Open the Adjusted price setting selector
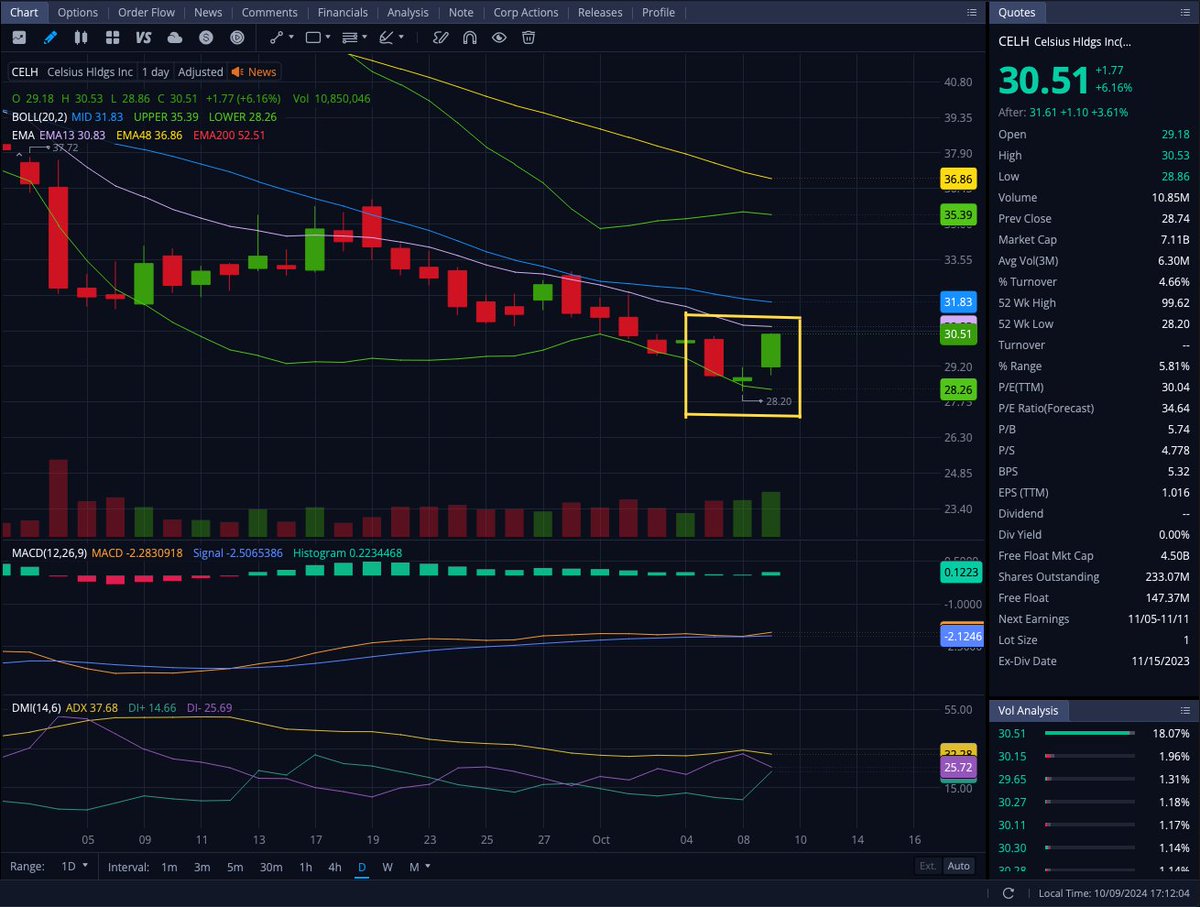This screenshot has height=907, width=1200. click(201, 72)
